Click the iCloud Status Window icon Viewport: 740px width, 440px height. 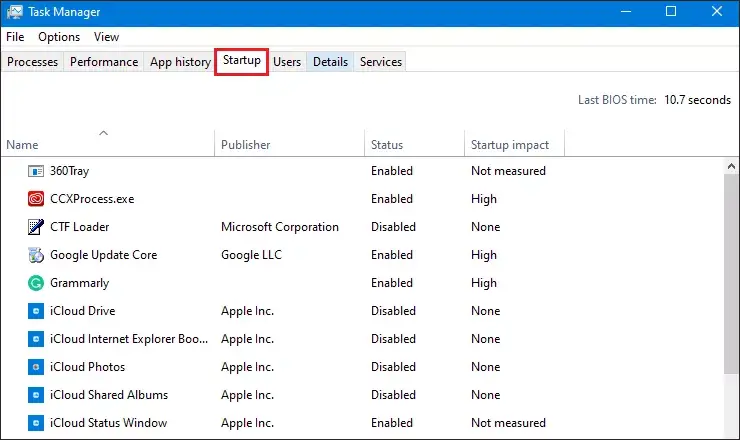(x=36, y=423)
